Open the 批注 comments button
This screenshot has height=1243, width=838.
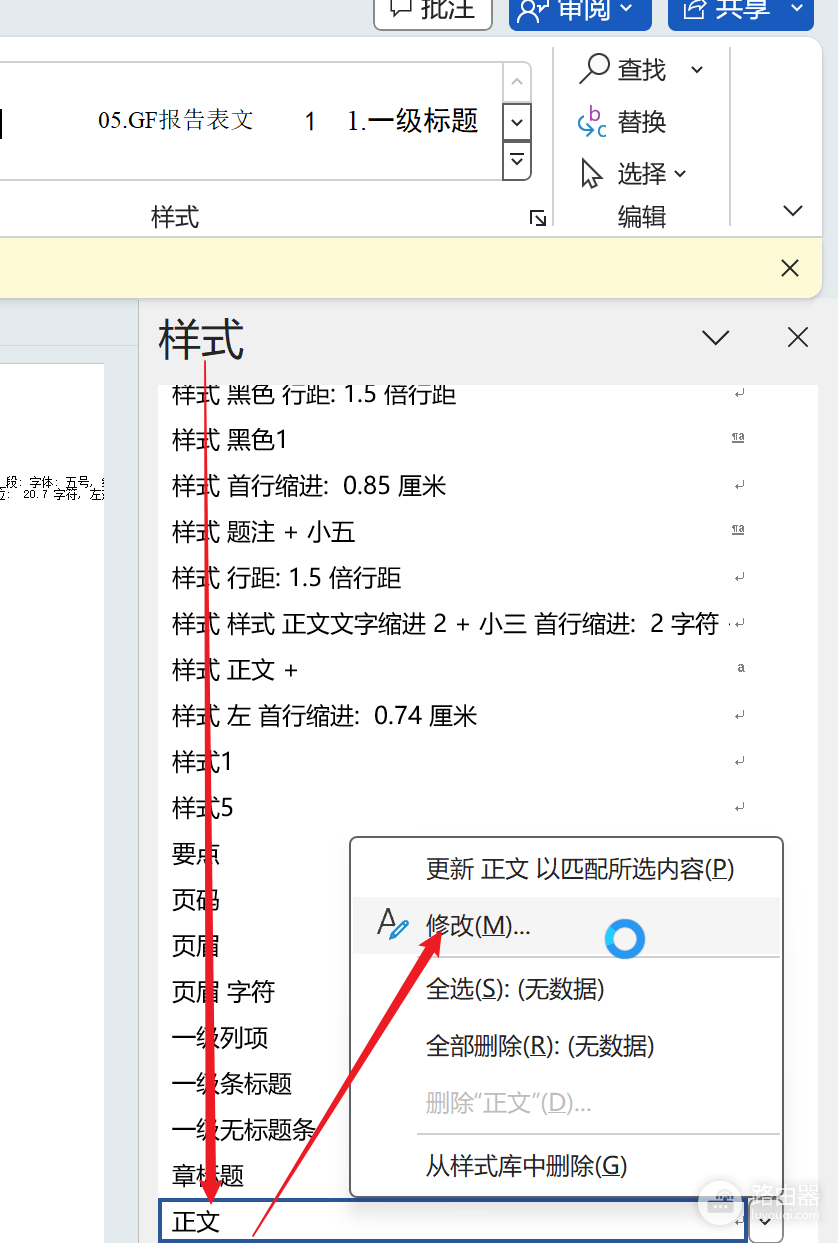click(x=433, y=10)
